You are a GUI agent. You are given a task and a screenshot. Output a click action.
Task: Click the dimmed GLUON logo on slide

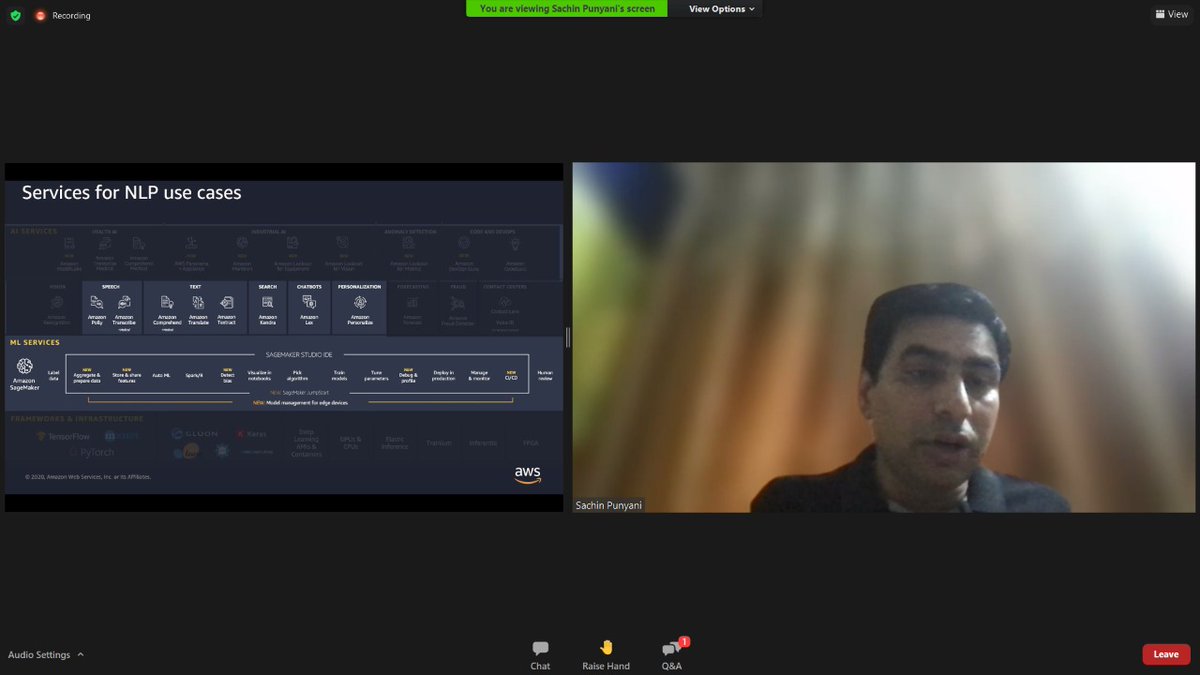tap(194, 433)
